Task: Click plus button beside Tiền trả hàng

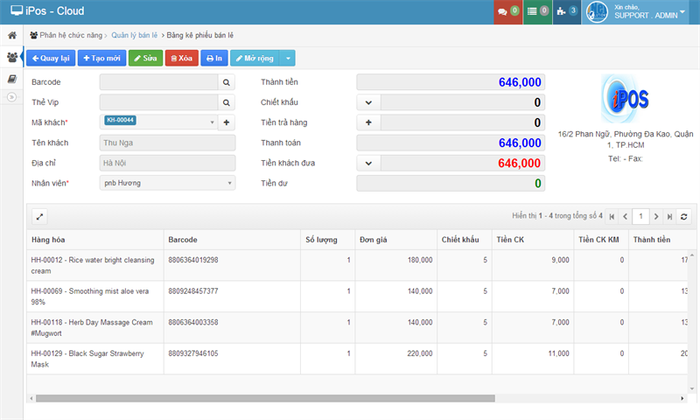Action: click(368, 122)
